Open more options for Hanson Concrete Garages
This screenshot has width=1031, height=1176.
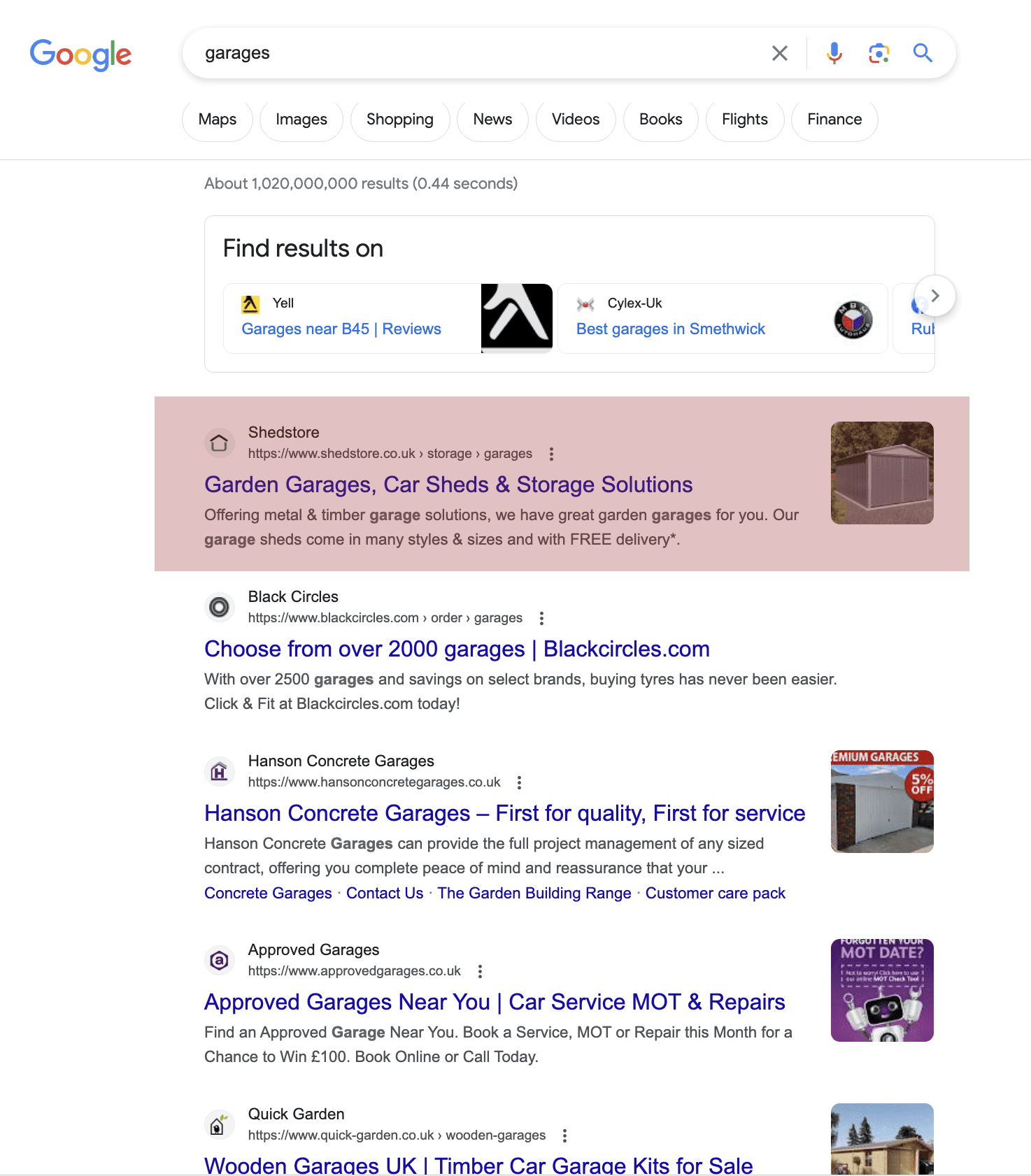pos(519,782)
